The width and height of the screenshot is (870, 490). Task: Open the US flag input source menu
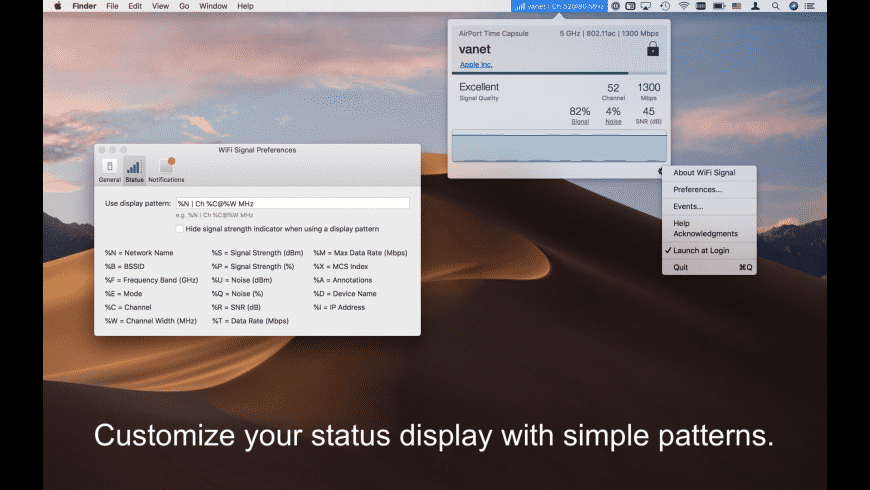pos(736,6)
